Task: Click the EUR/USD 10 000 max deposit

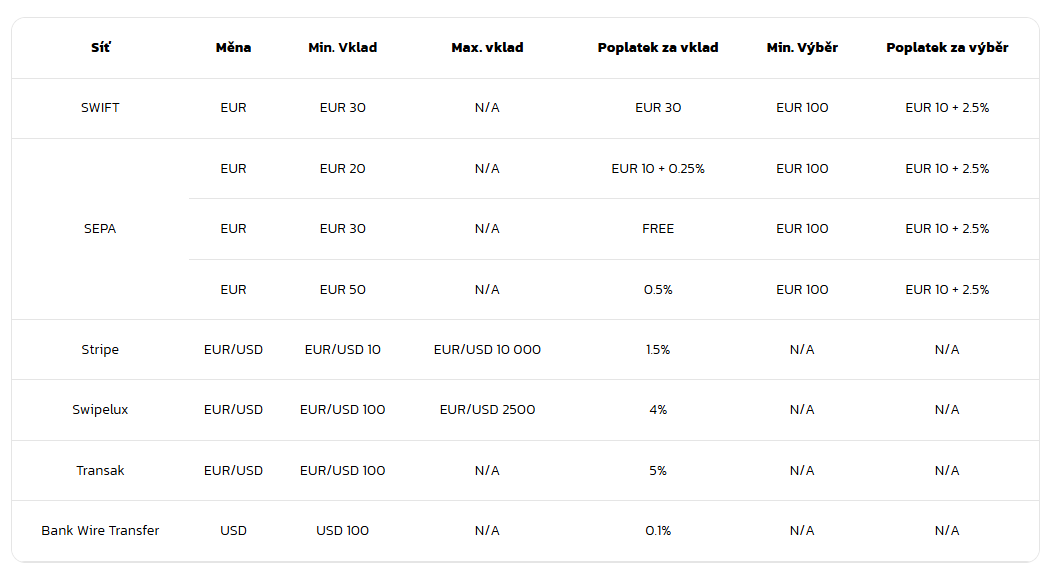Action: pos(487,350)
